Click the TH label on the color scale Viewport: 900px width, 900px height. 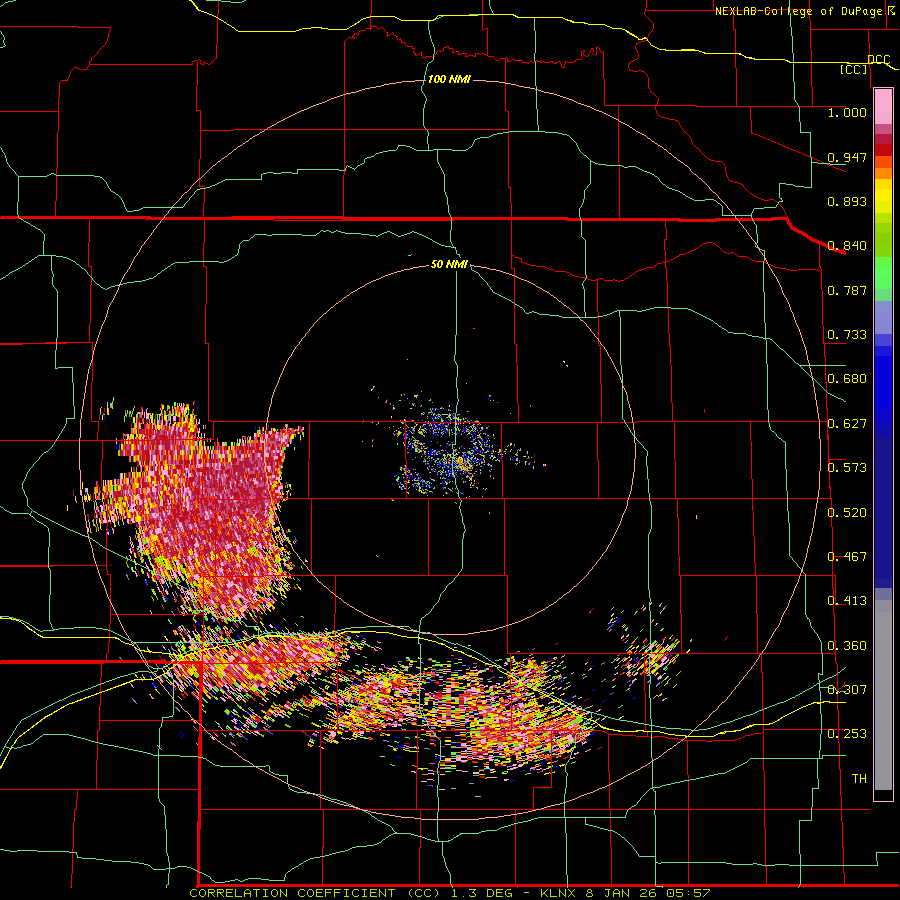click(859, 778)
